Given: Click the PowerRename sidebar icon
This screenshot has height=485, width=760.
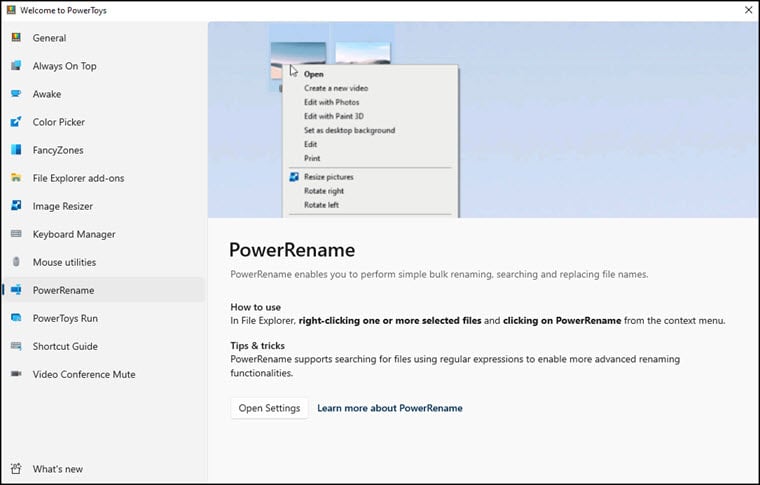Looking at the screenshot, I should point(16,290).
